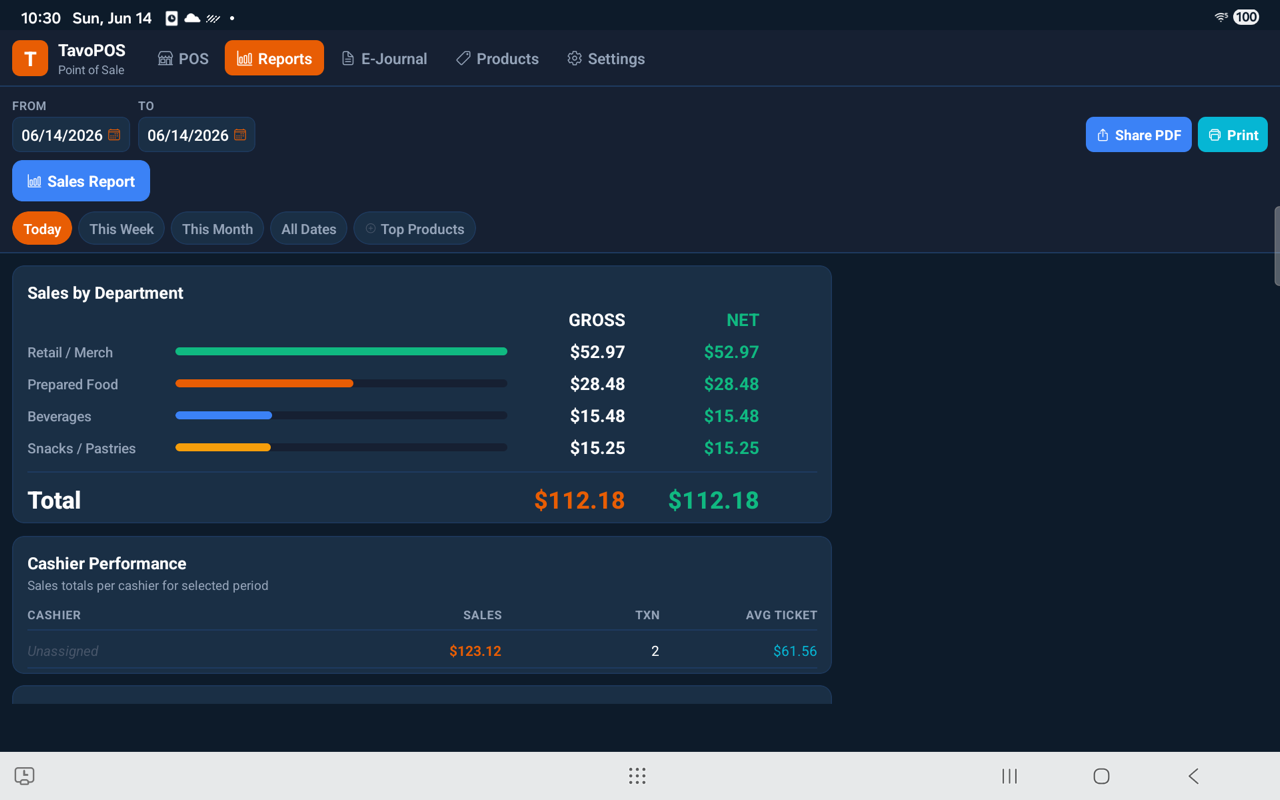The width and height of the screenshot is (1280, 800).
Task: Click the GROSS column header
Action: pyautogui.click(x=597, y=320)
